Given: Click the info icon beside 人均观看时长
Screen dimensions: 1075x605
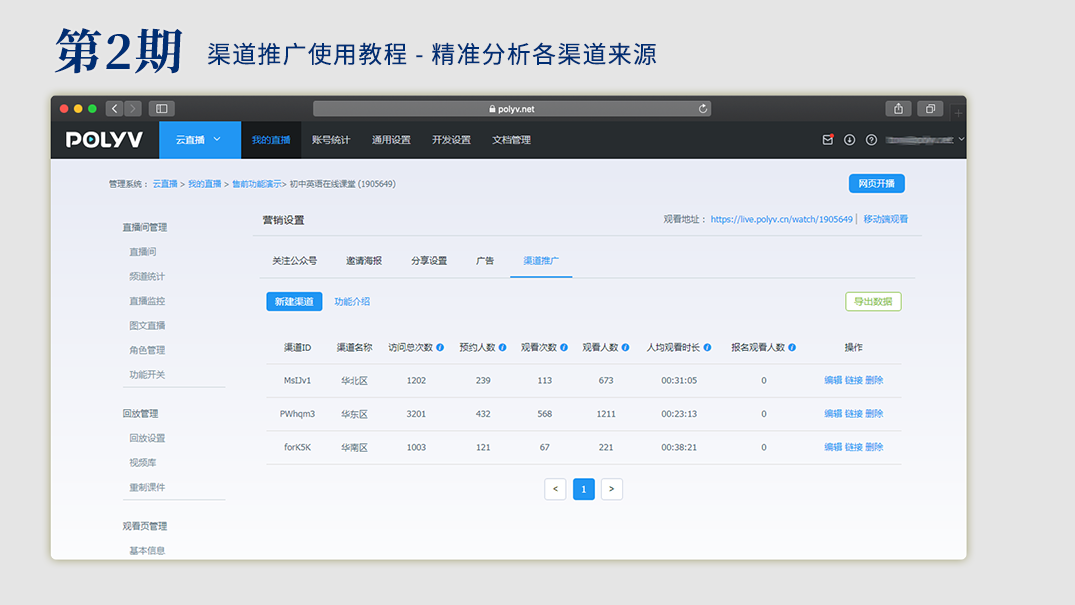Looking at the screenshot, I should pos(707,348).
